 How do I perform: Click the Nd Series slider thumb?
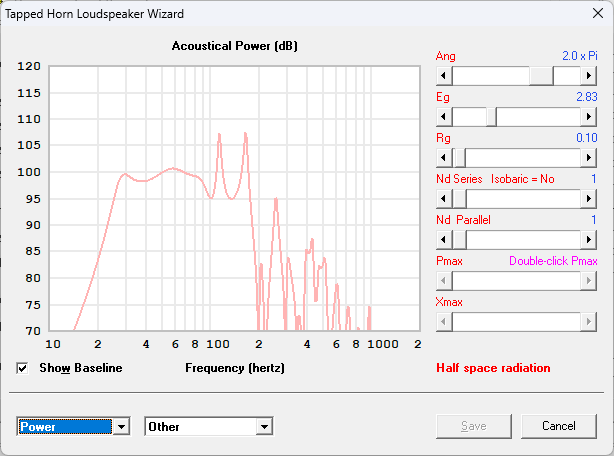pos(459,199)
